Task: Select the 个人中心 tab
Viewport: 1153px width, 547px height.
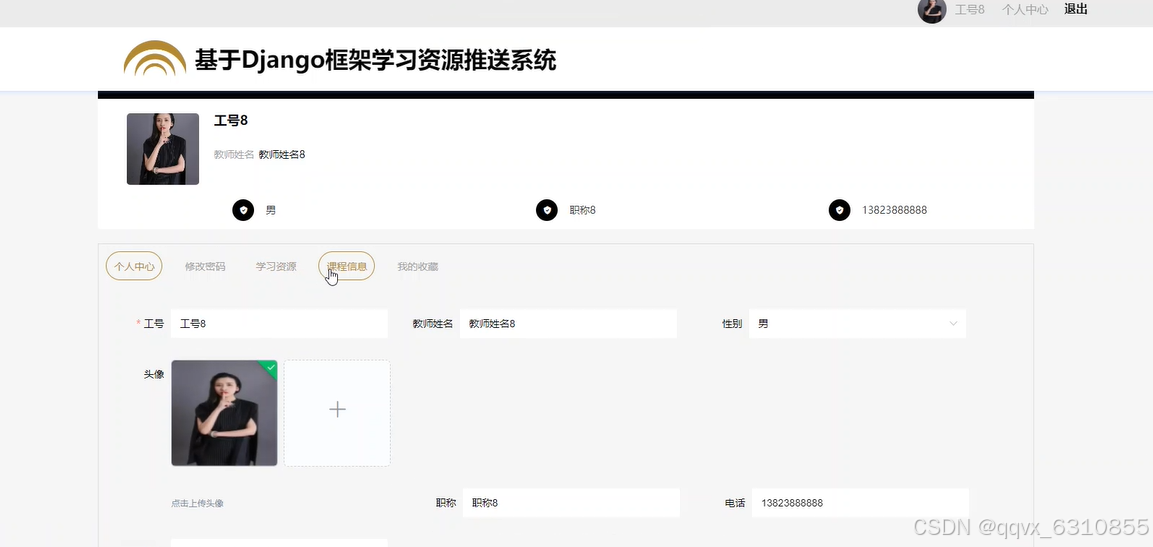Action: pyautogui.click(x=134, y=266)
